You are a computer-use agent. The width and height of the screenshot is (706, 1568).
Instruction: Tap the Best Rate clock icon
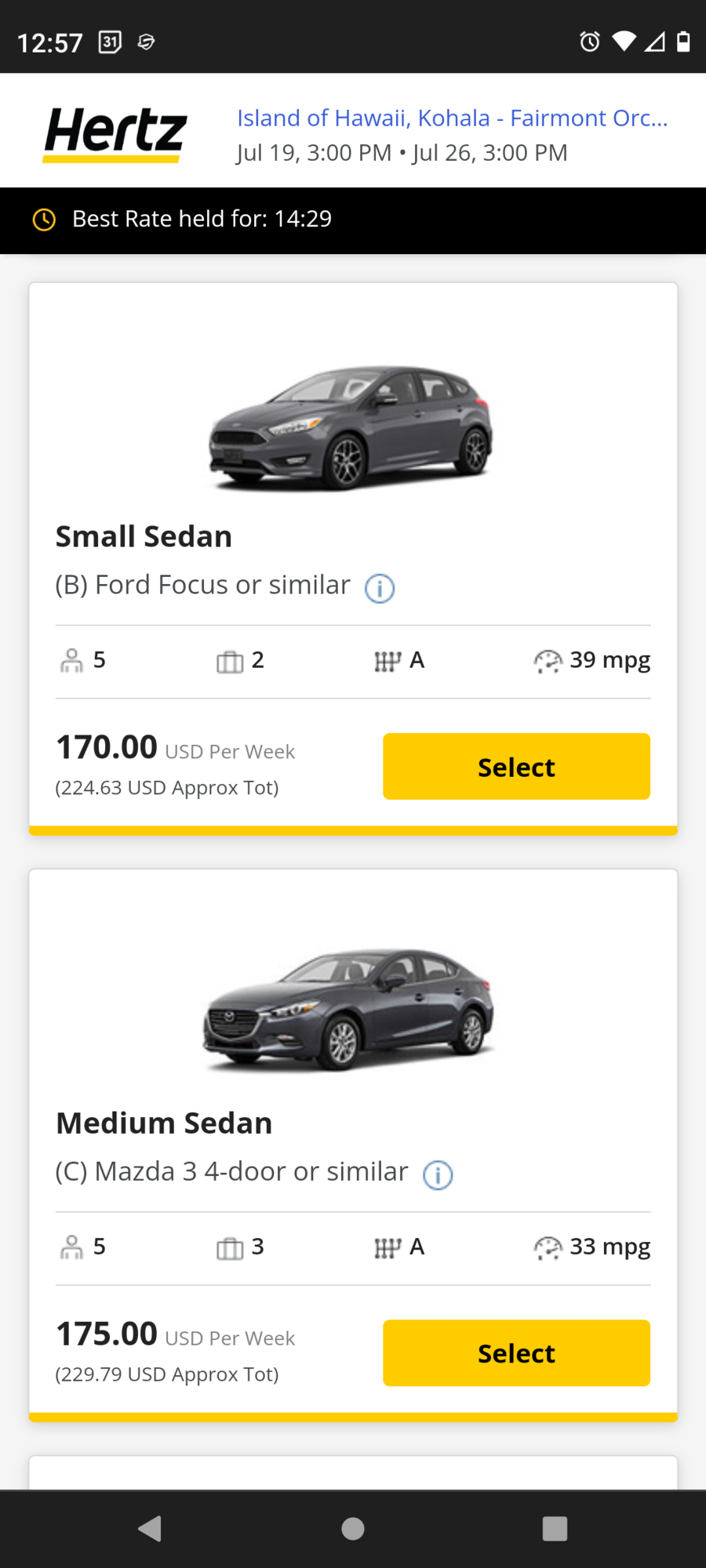(44, 220)
